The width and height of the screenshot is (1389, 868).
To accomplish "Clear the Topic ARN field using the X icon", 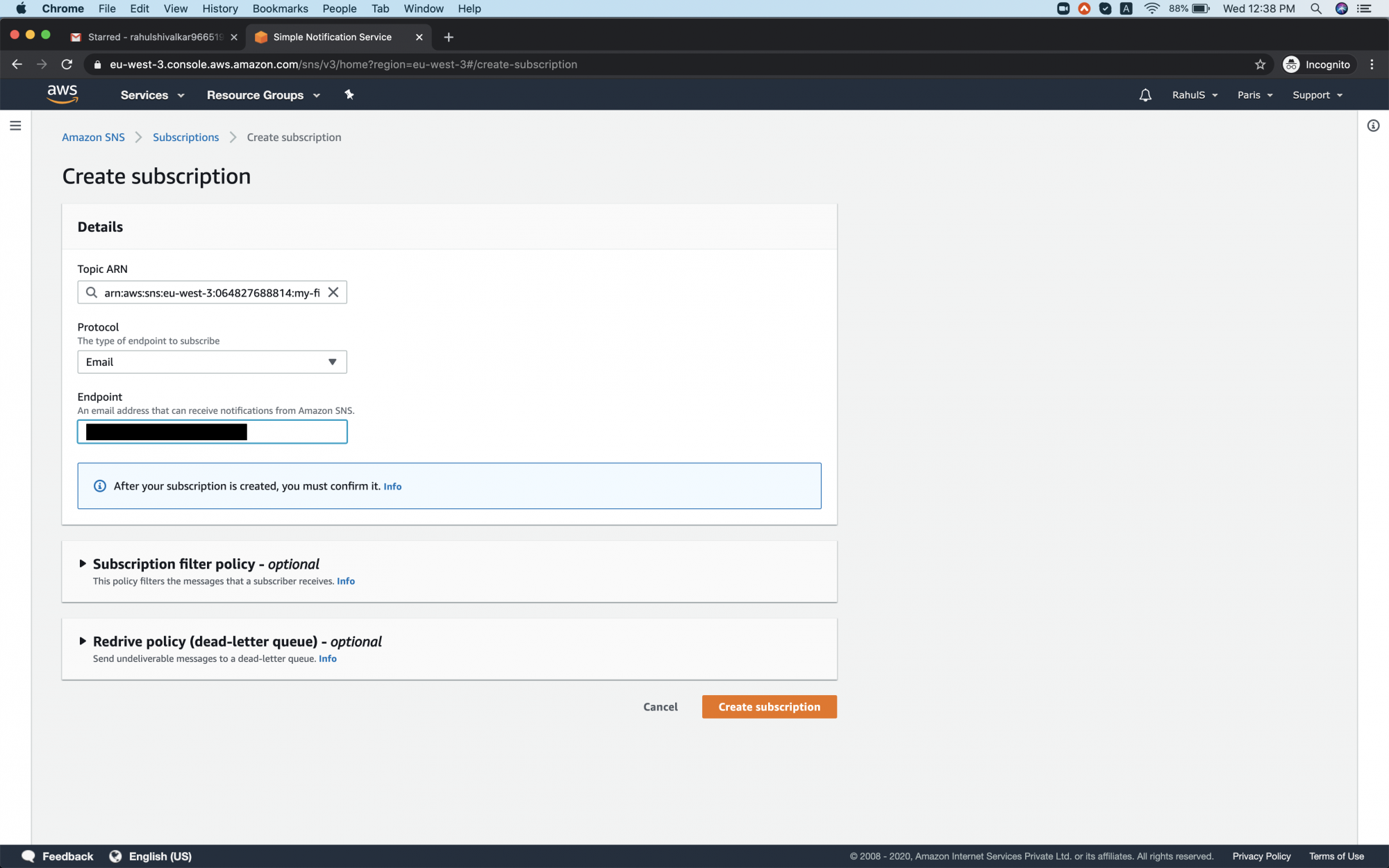I will [x=333, y=292].
